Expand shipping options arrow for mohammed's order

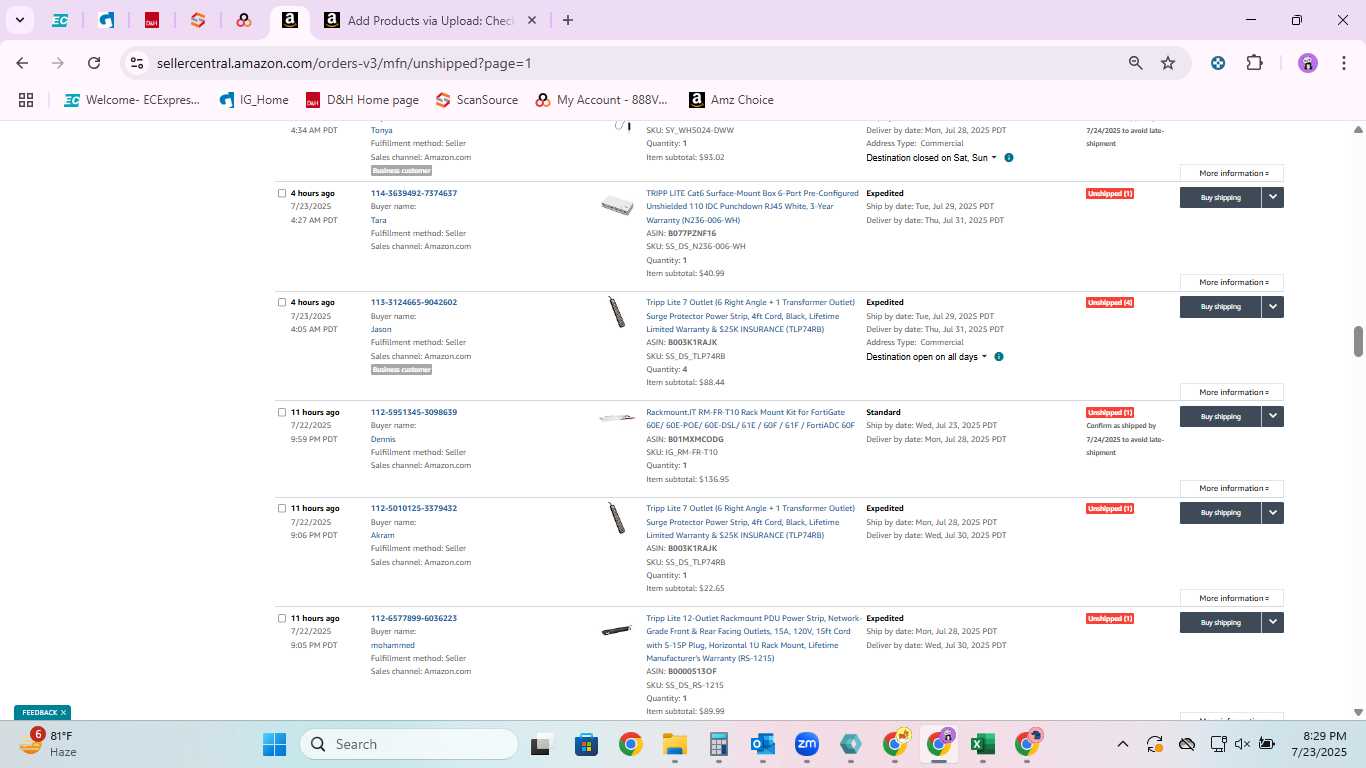tap(1273, 623)
